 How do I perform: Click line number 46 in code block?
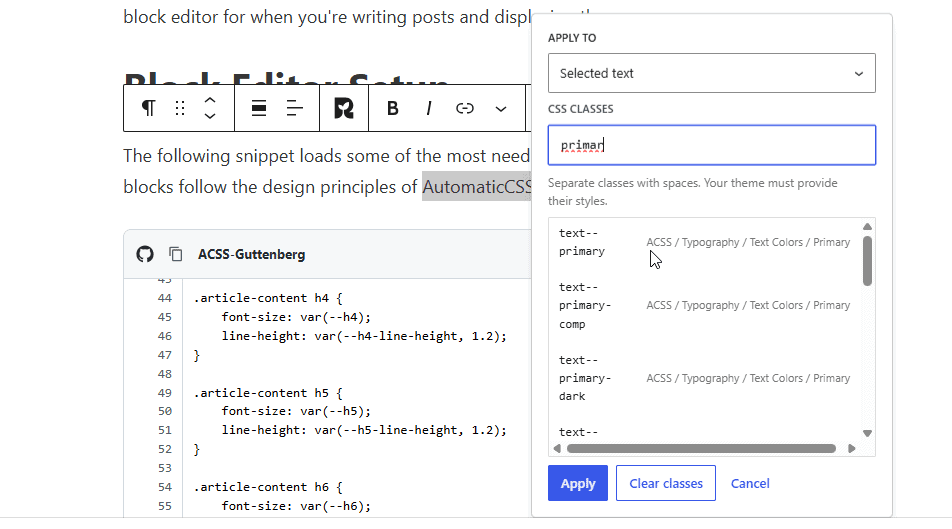(165, 336)
